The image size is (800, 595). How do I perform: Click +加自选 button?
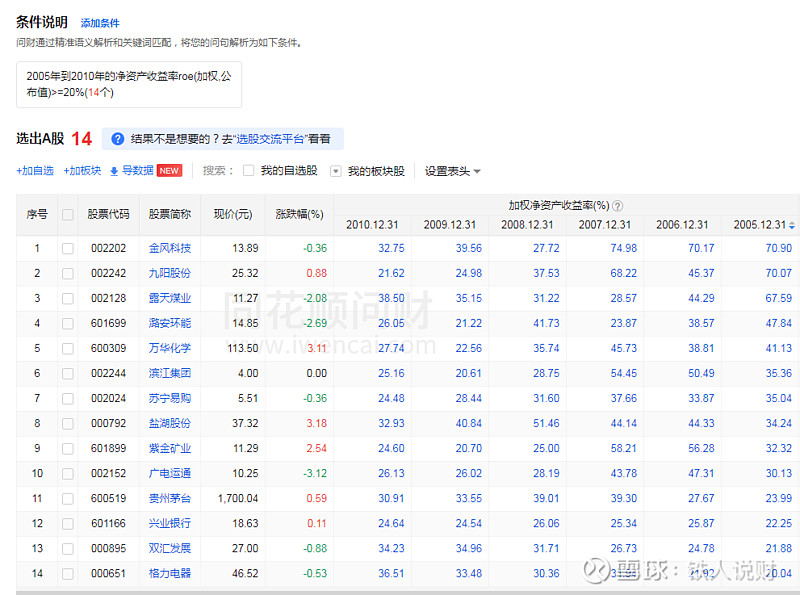[x=35, y=171]
